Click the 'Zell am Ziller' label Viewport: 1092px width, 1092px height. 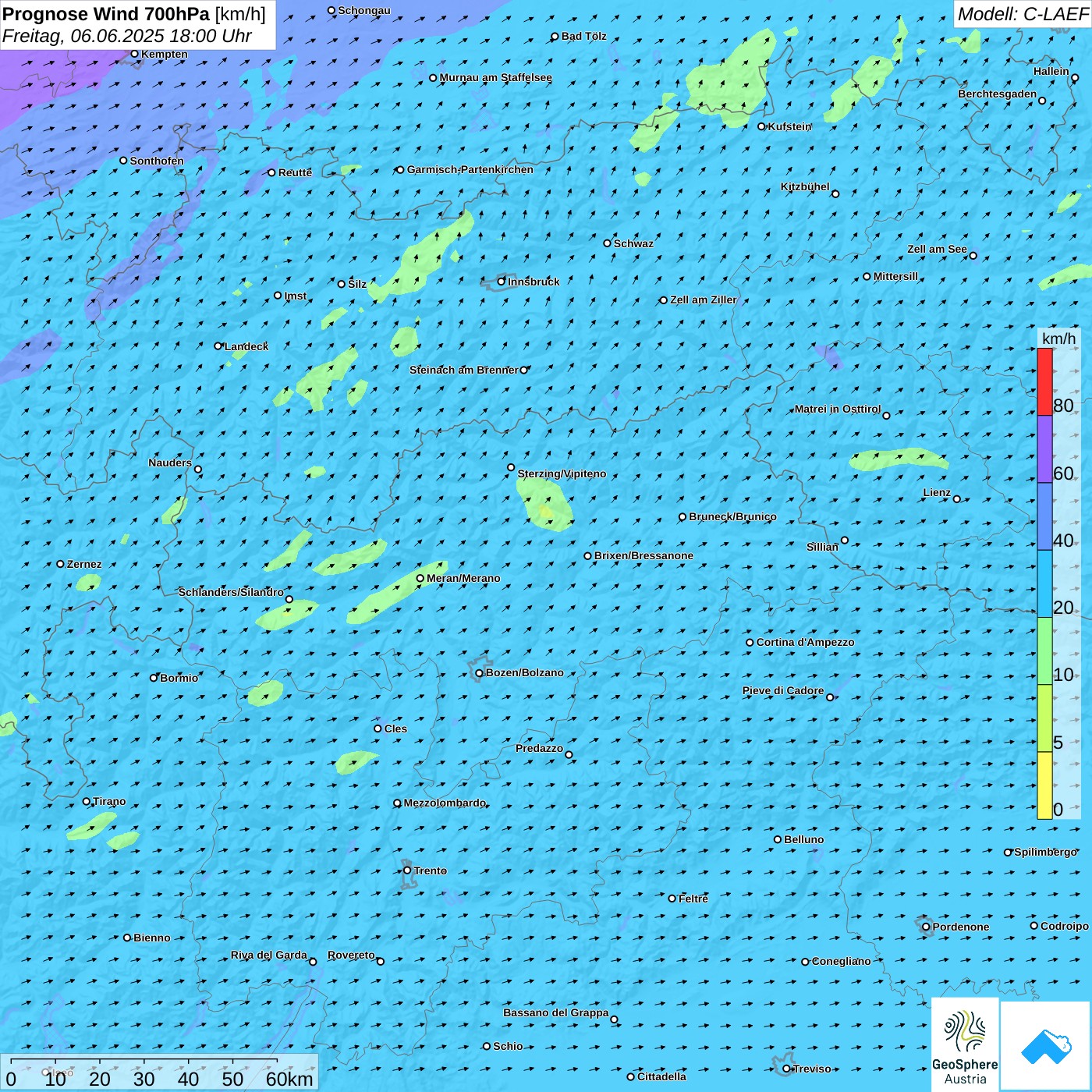703,300
